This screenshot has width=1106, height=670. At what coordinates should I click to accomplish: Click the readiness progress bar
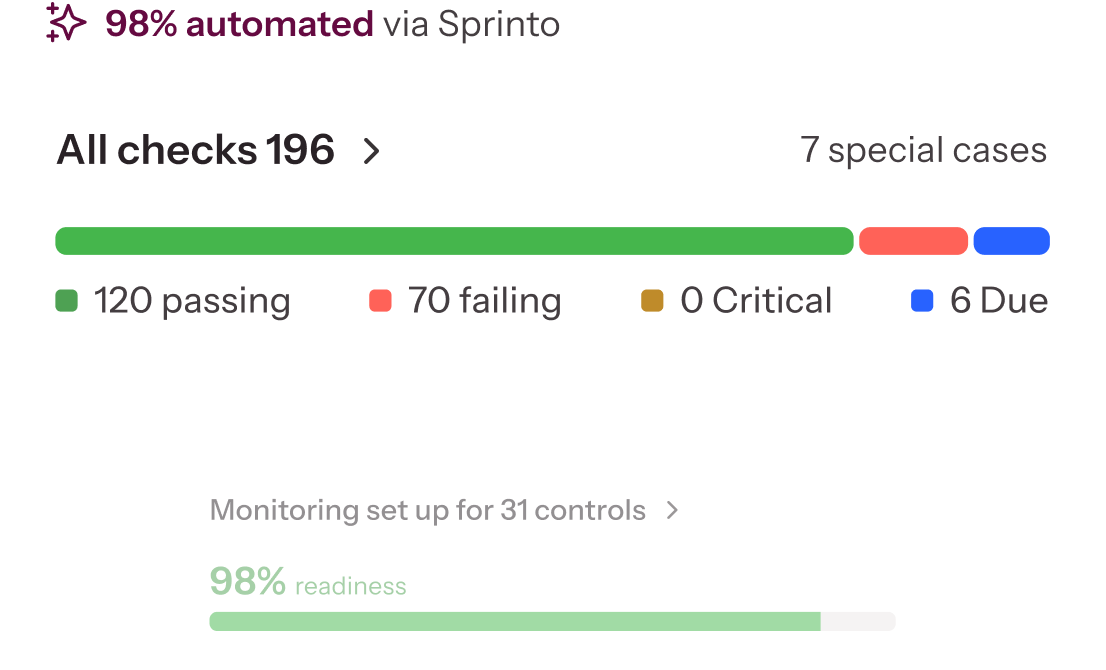552,621
